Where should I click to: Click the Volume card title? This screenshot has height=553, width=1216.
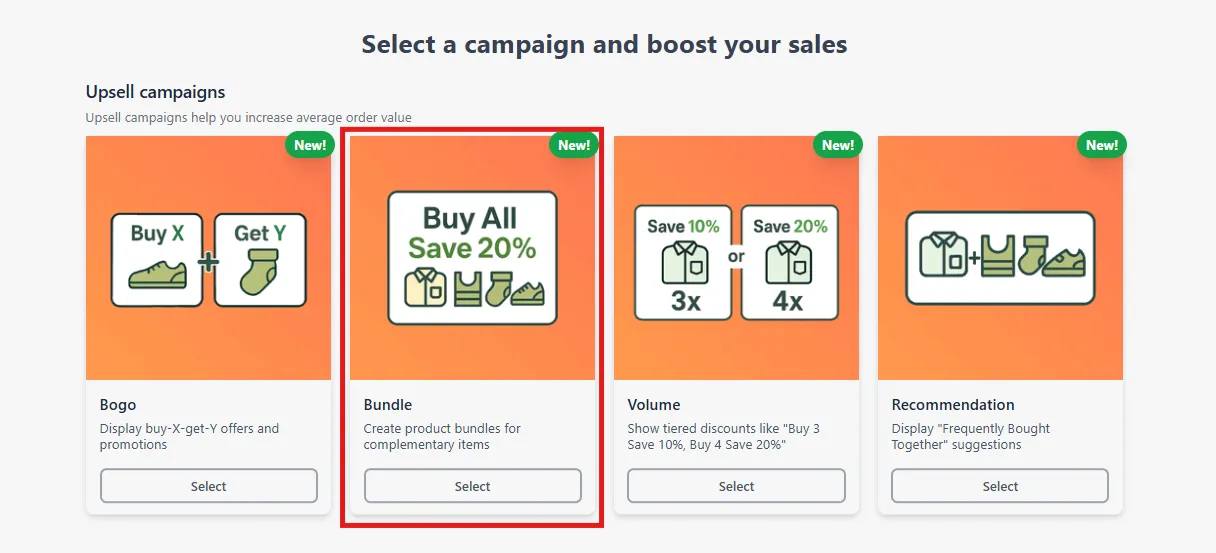tap(654, 405)
